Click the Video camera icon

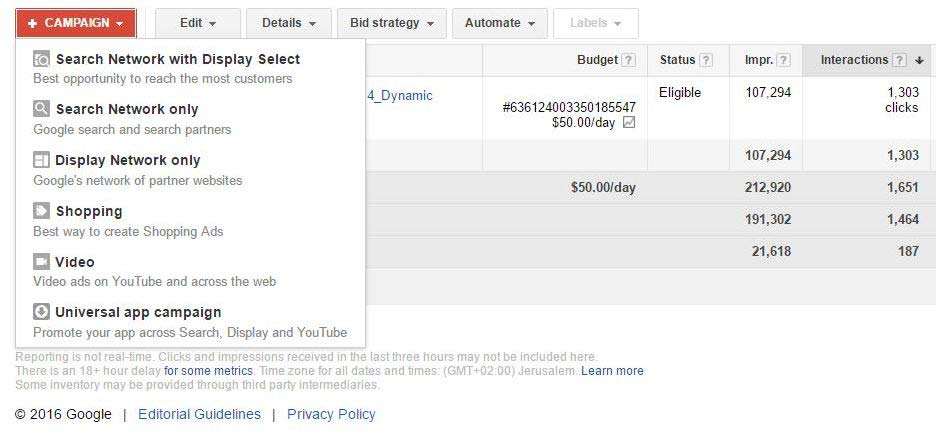(41, 262)
